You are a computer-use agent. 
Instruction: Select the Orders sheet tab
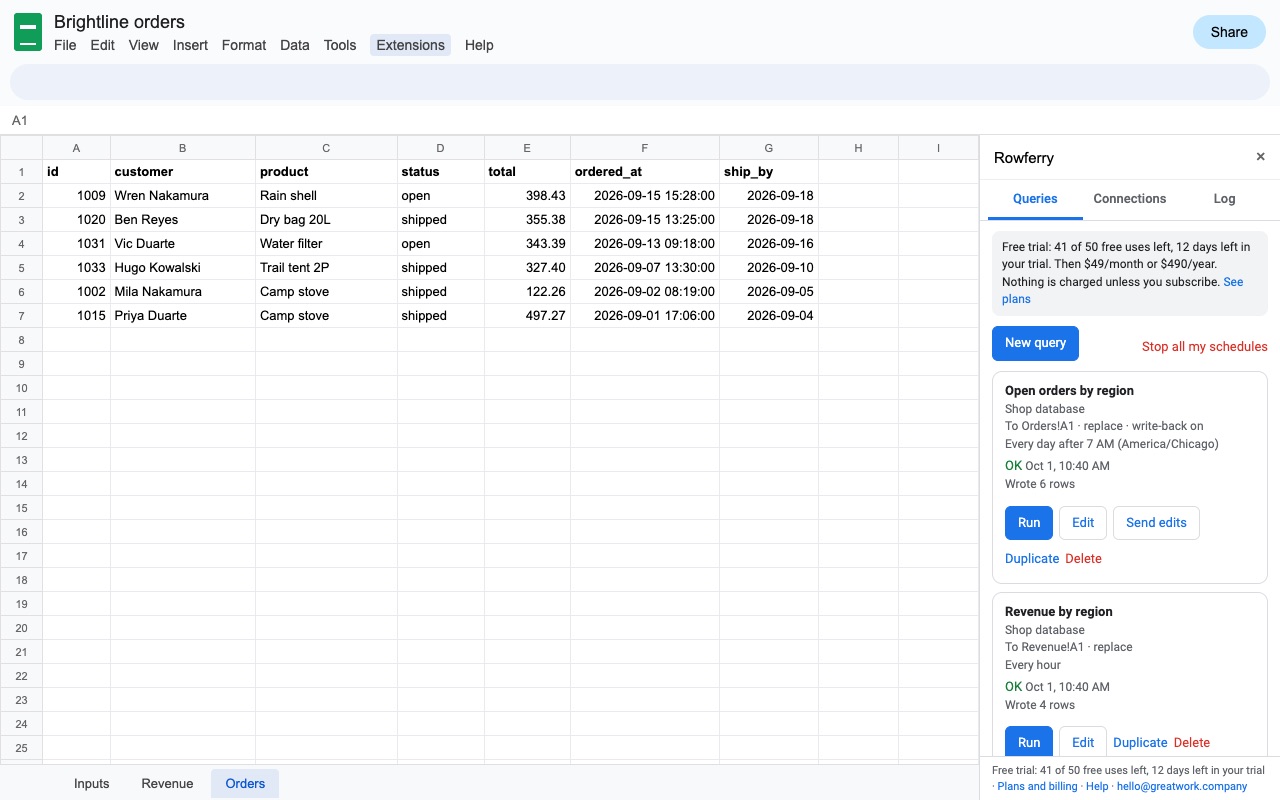tap(245, 784)
